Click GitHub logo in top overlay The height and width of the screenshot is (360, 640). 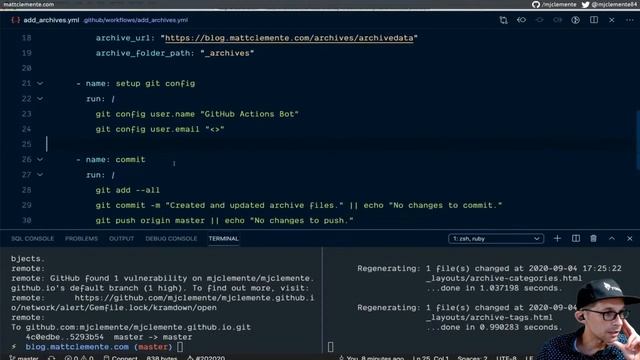[x=536, y=4]
